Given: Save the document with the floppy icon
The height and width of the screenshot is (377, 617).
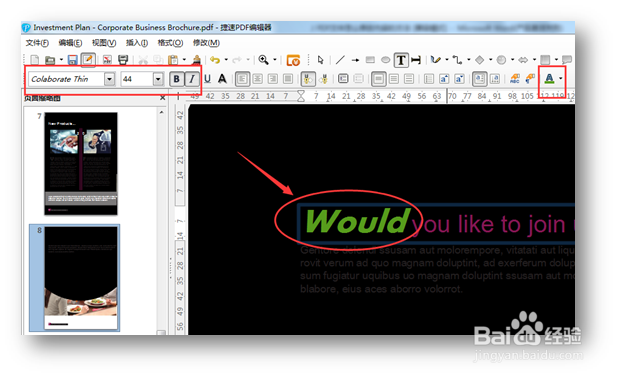Looking at the screenshot, I should (x=72, y=60).
